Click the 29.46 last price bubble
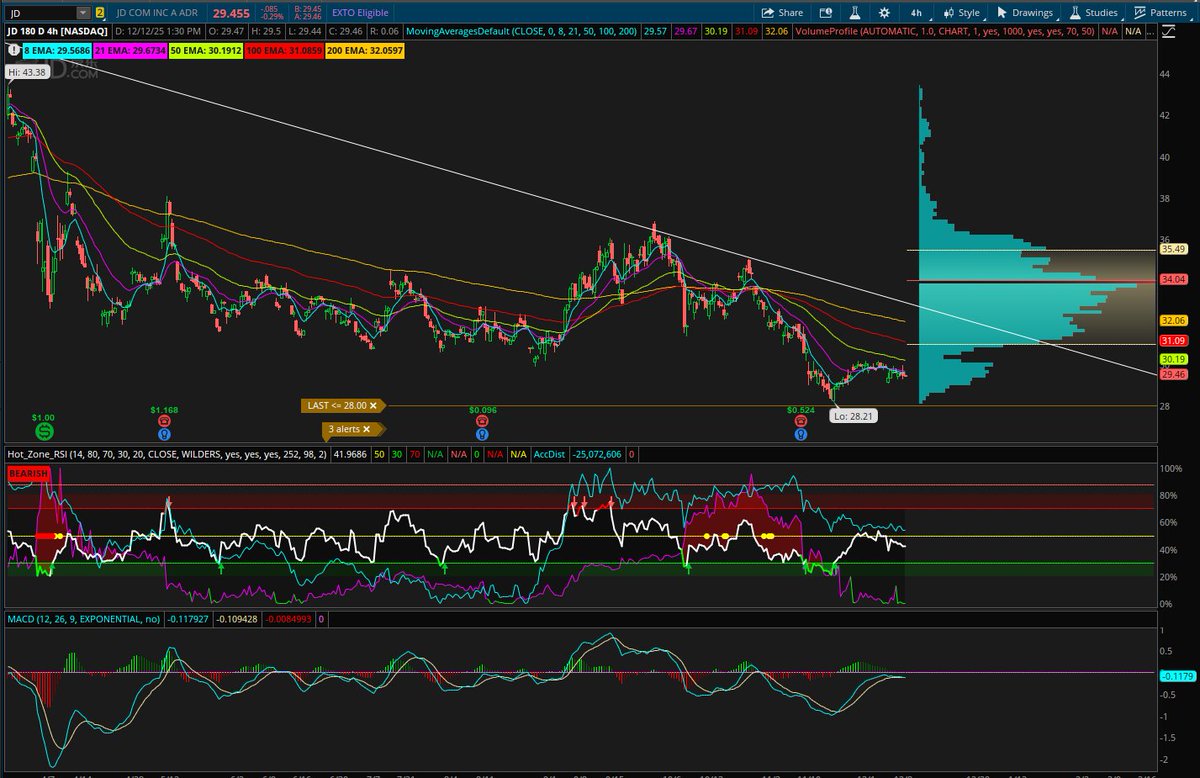1200x778 pixels. (1173, 374)
